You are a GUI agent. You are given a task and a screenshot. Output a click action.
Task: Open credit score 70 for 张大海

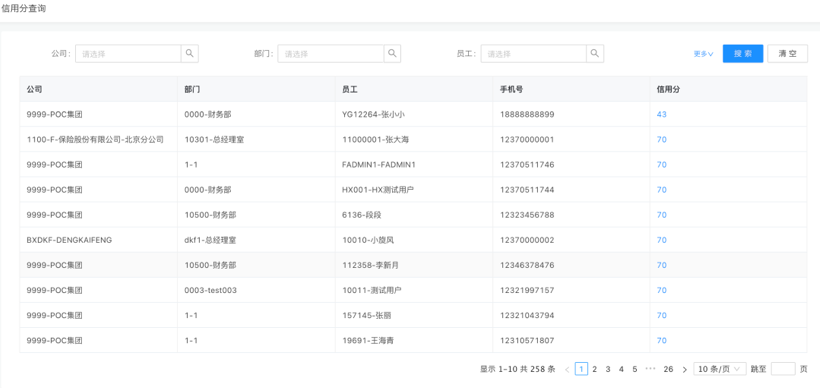tap(662, 140)
